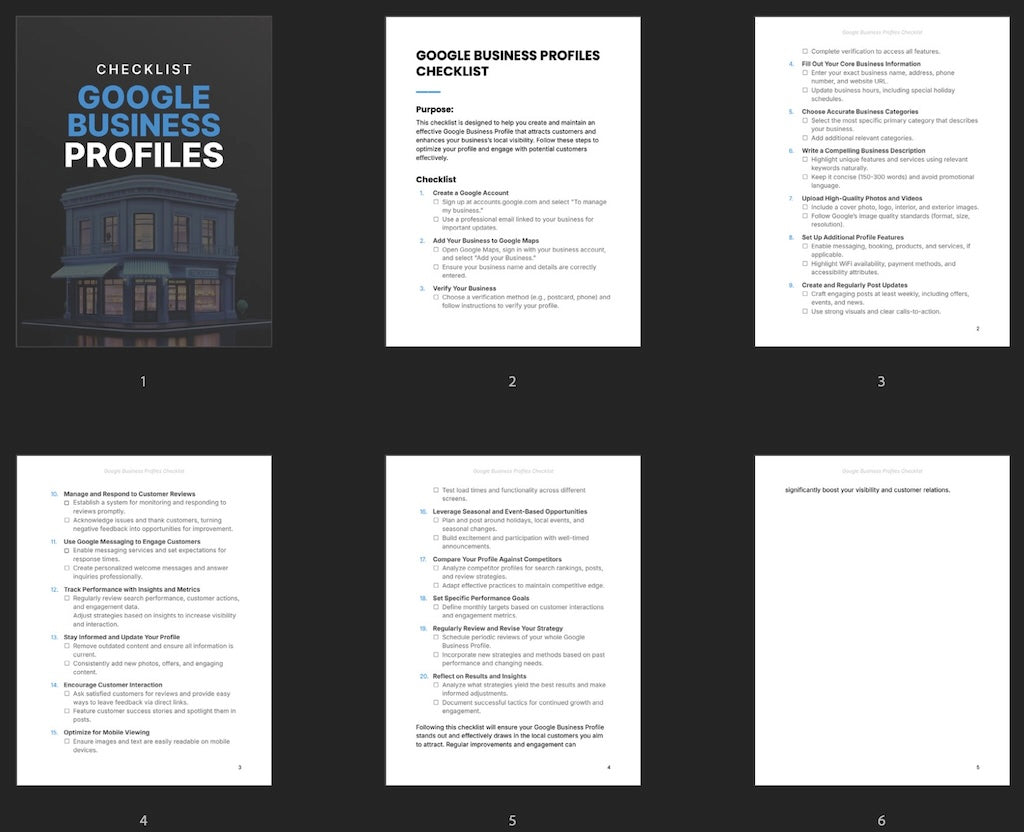Check 'Add additional relevant categories' on page 3

pos(804,137)
